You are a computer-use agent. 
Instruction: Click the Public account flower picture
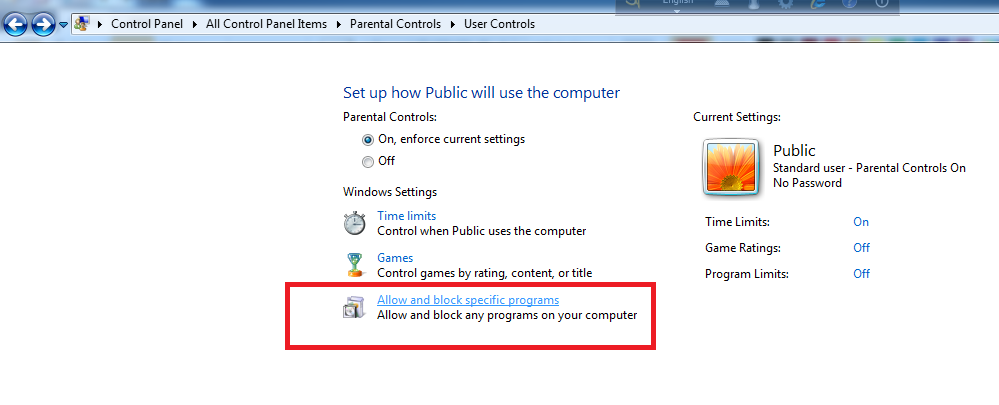732,165
